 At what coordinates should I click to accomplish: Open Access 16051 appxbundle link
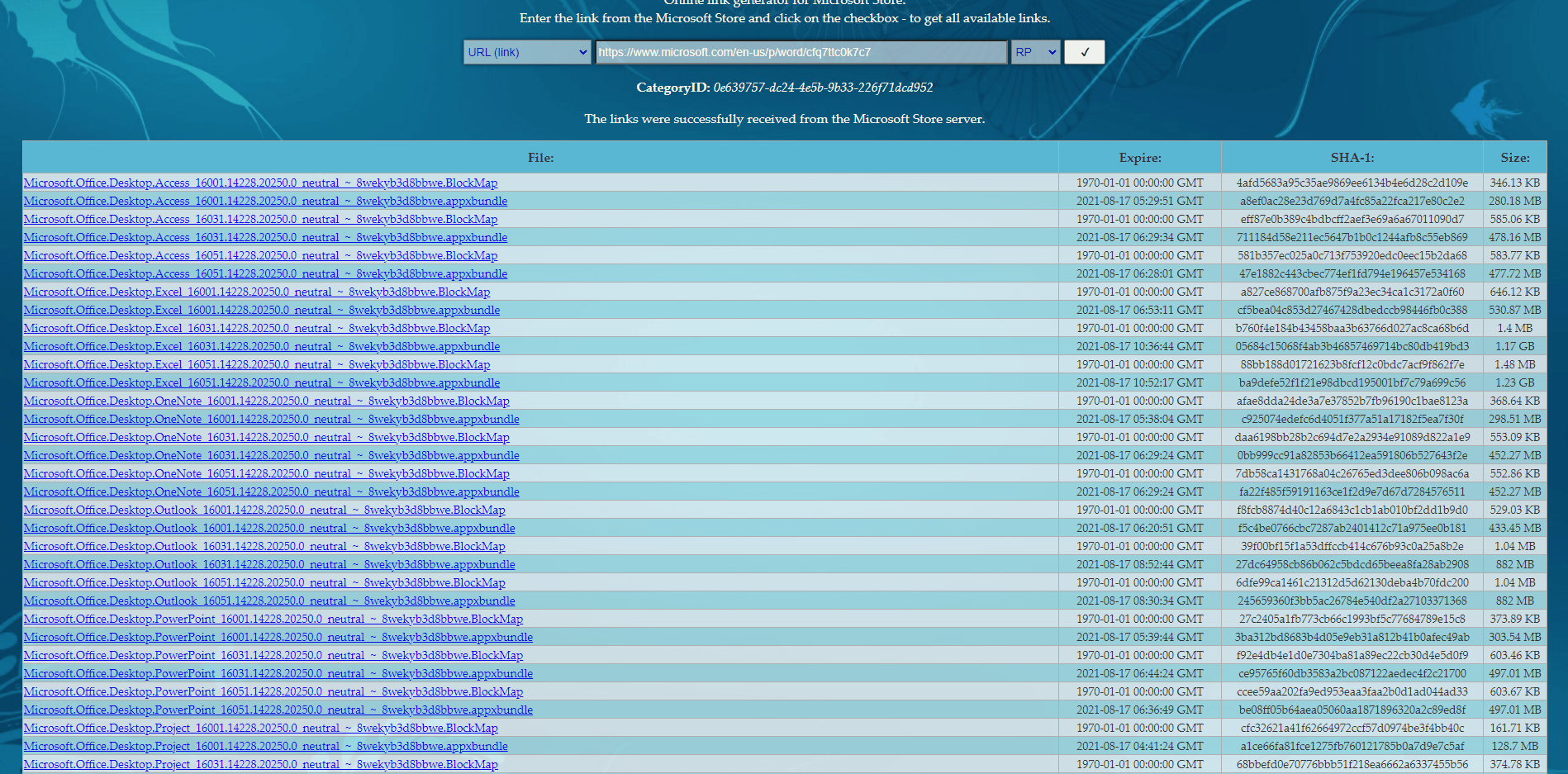[265, 273]
